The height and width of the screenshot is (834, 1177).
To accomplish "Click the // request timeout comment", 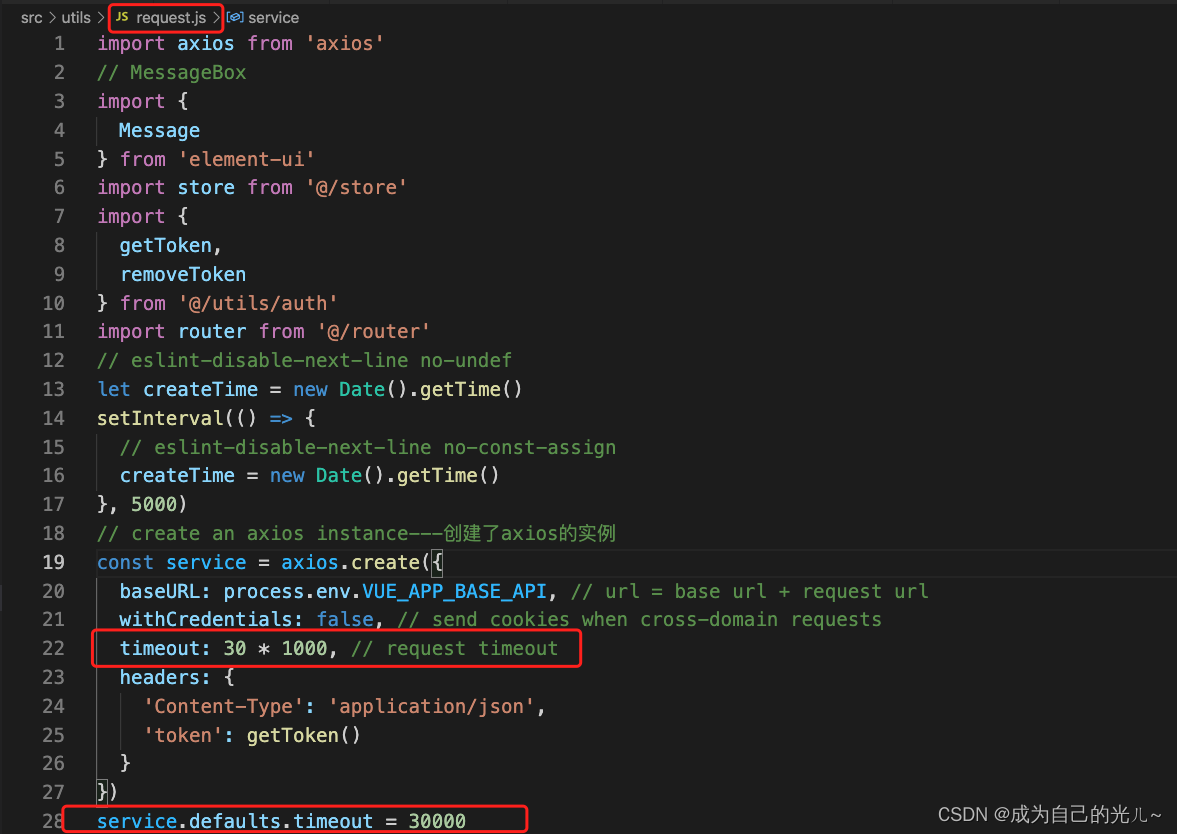I will [x=454, y=649].
